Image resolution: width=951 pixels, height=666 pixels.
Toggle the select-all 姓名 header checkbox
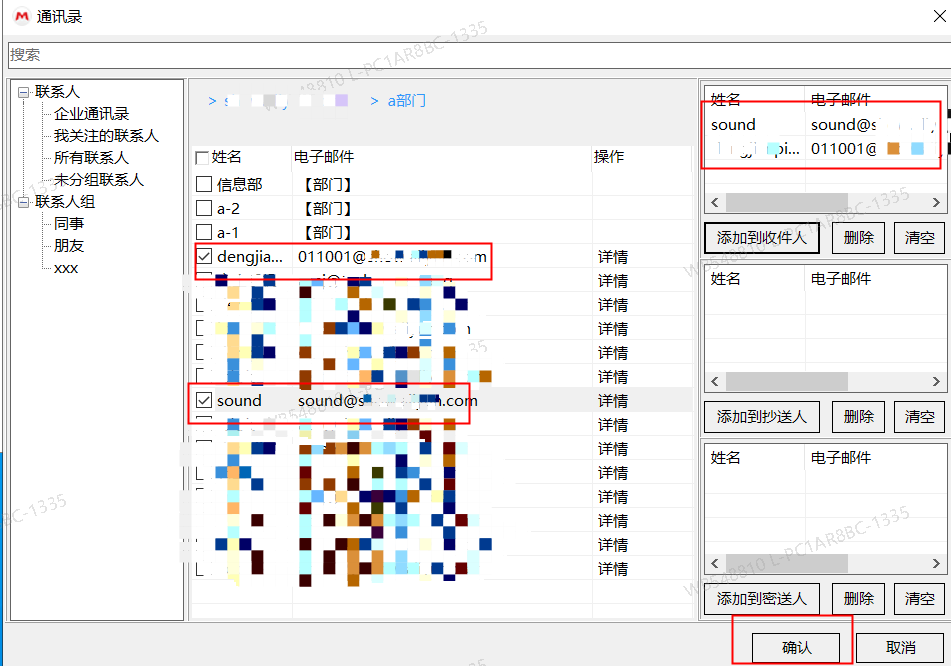tap(202, 158)
